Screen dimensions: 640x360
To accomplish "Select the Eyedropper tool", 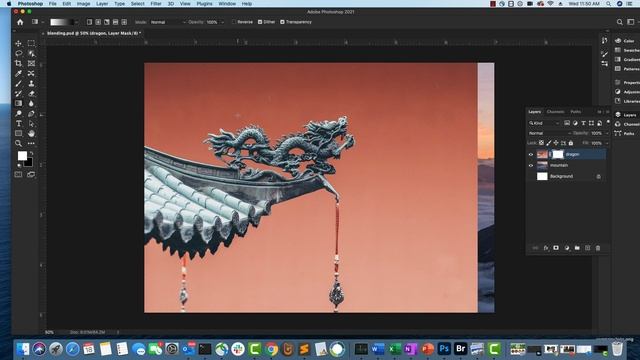I will [18, 73].
